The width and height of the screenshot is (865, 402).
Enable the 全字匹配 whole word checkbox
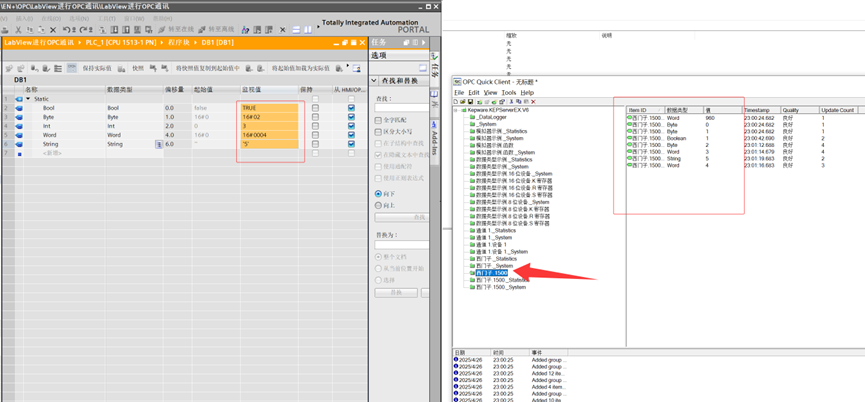[x=378, y=120]
